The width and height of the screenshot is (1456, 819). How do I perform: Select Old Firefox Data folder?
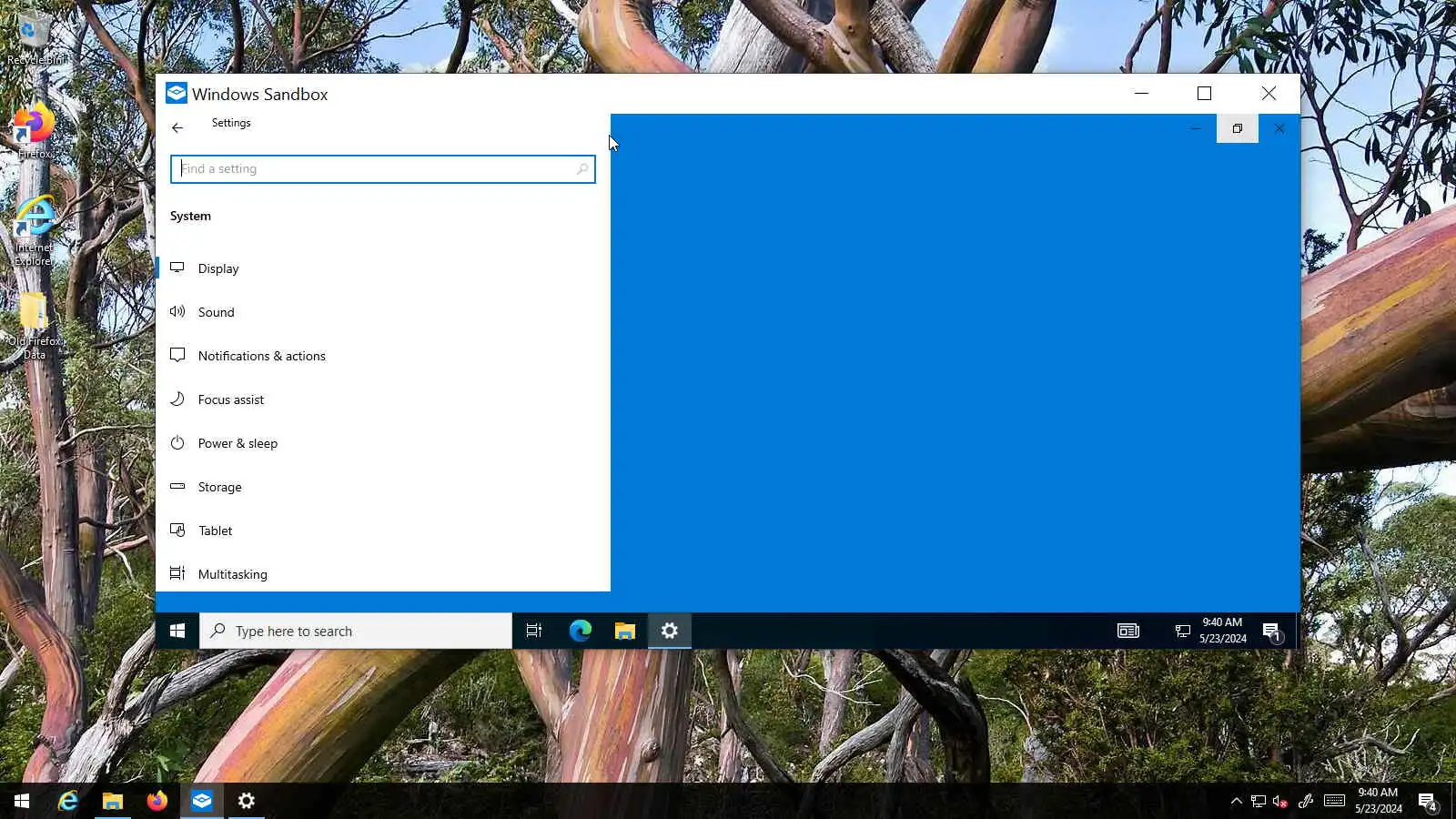[x=35, y=327]
